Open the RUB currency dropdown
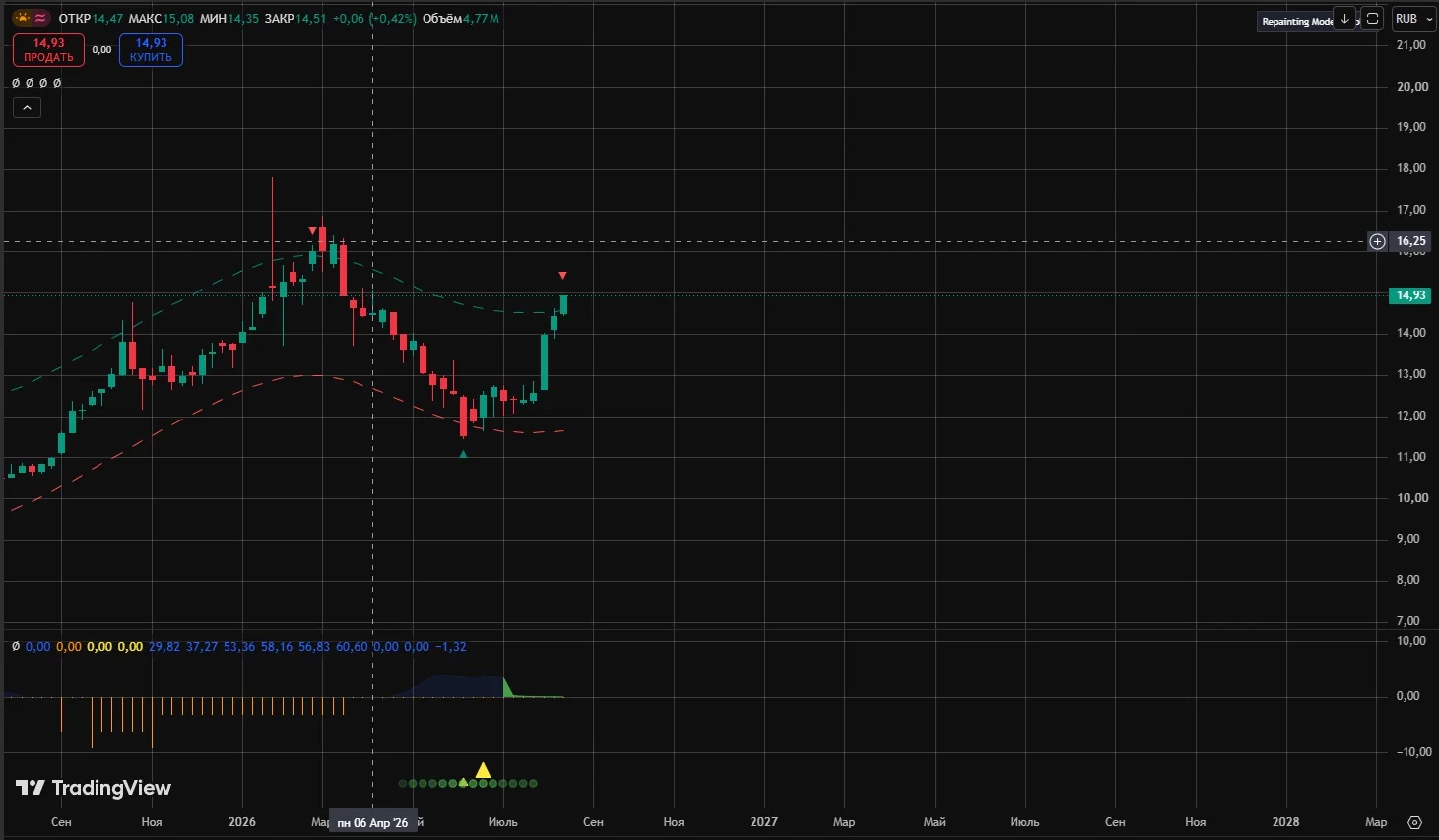 click(x=1412, y=19)
